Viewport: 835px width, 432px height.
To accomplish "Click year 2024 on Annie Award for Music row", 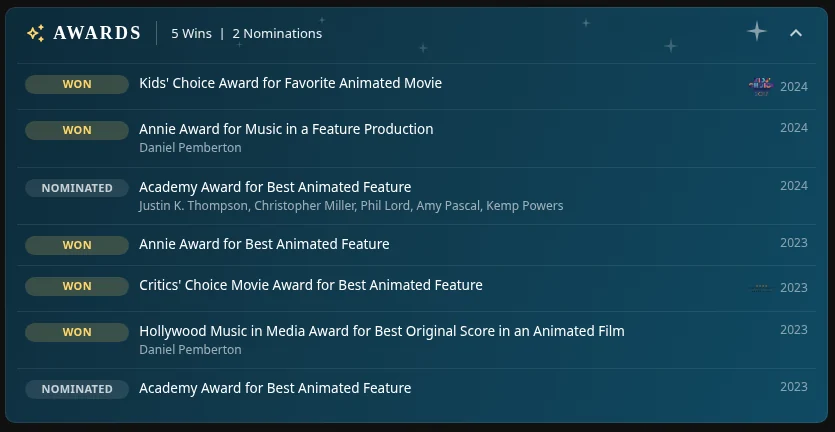I will (x=793, y=128).
